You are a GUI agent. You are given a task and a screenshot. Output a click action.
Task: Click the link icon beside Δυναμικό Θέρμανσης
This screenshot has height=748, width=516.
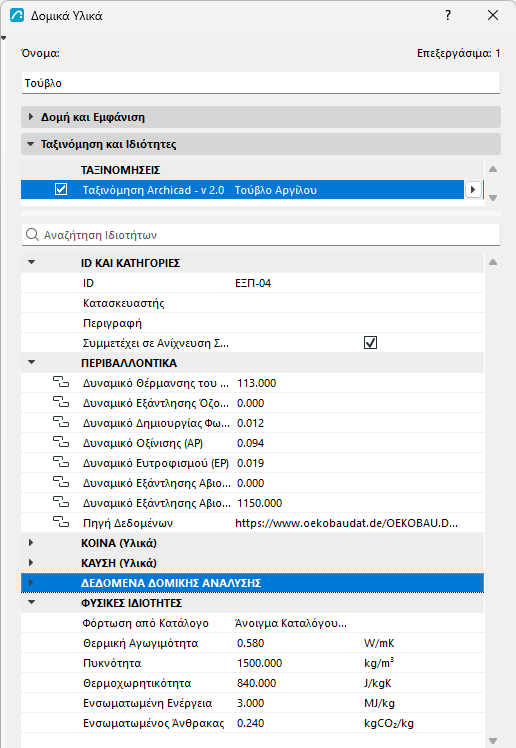pos(61,383)
